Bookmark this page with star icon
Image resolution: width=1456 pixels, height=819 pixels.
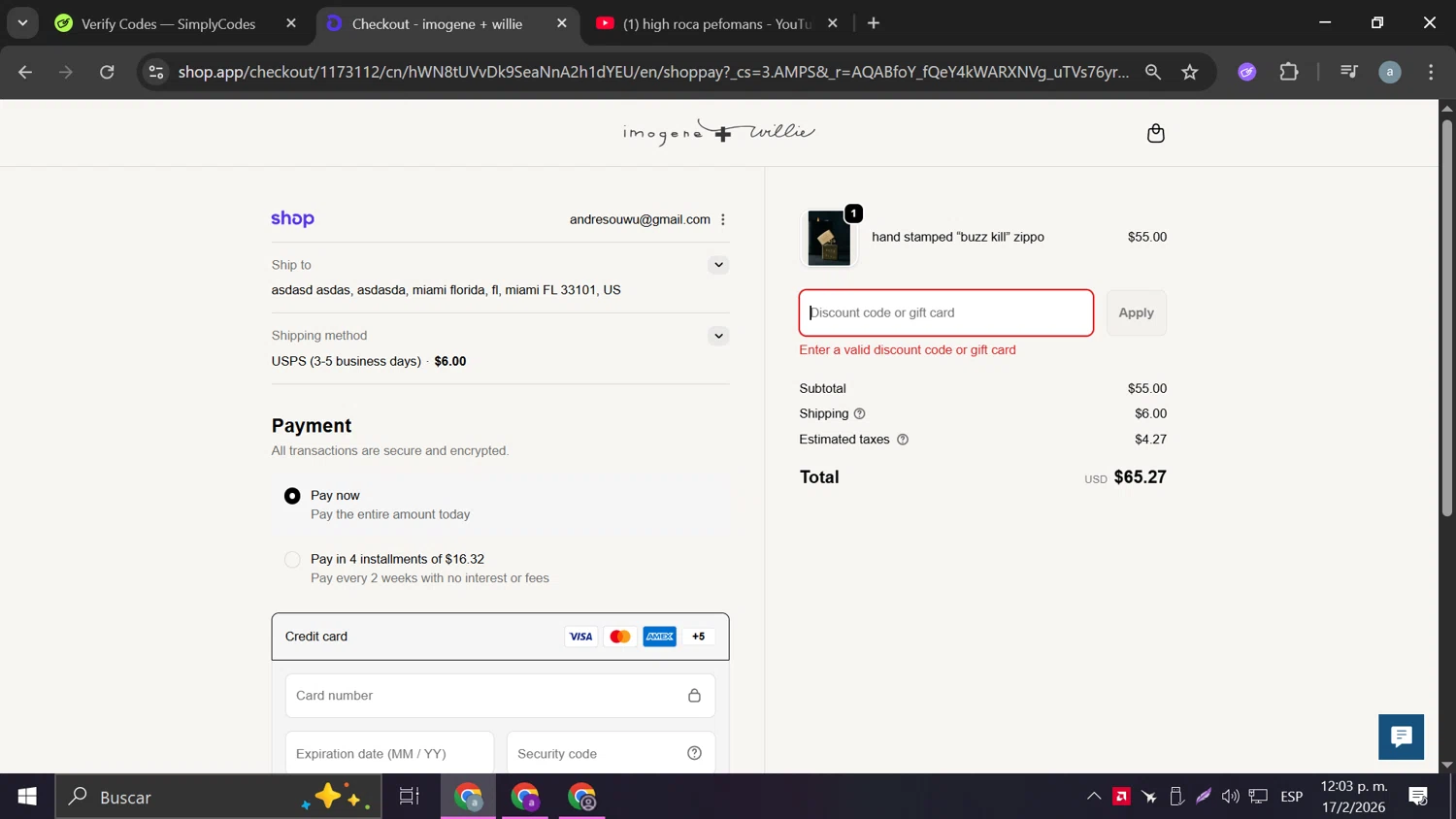(x=1190, y=72)
